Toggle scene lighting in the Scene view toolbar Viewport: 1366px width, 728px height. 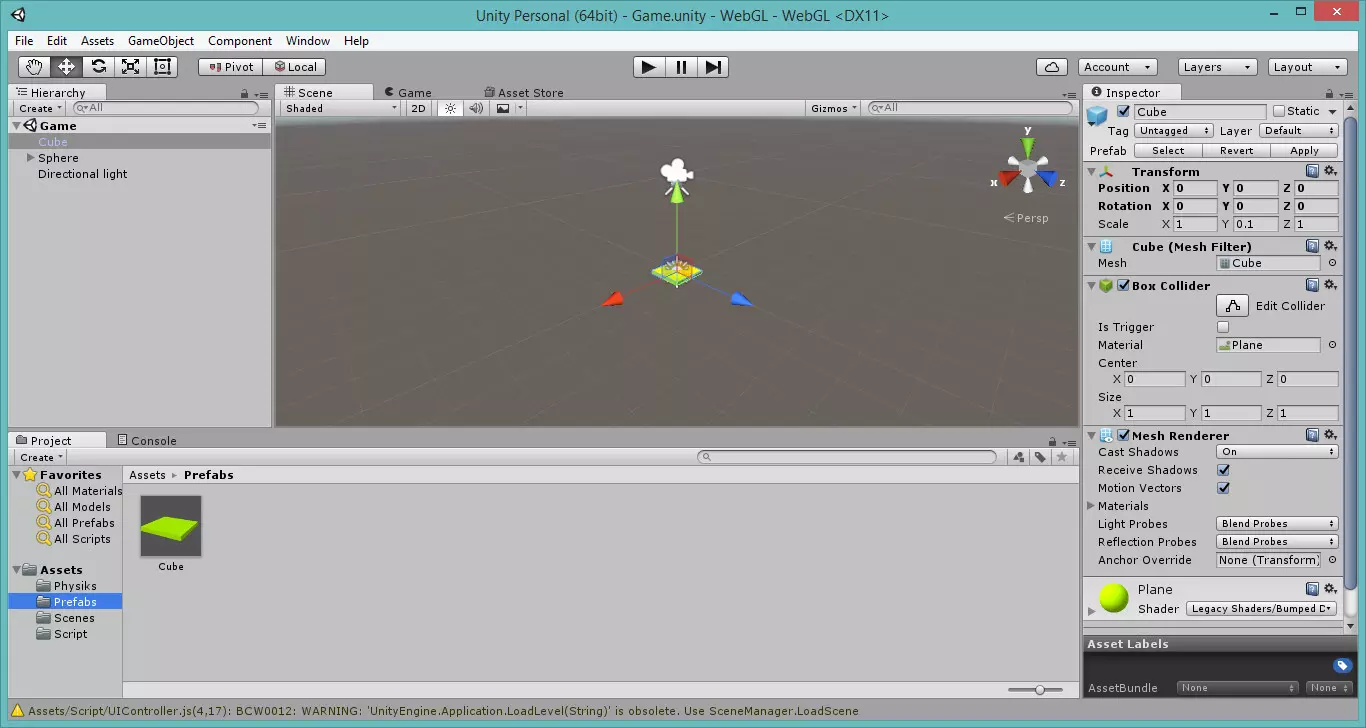coord(450,108)
